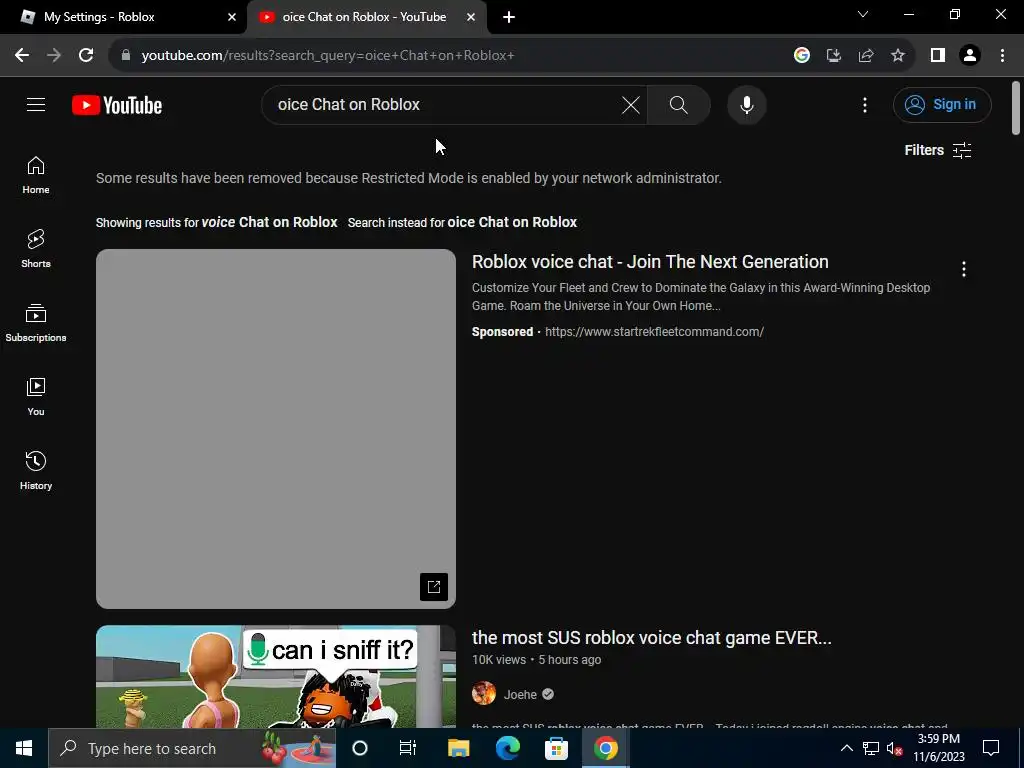Show hidden system tray icons
The height and width of the screenshot is (768, 1024).
coord(846,748)
